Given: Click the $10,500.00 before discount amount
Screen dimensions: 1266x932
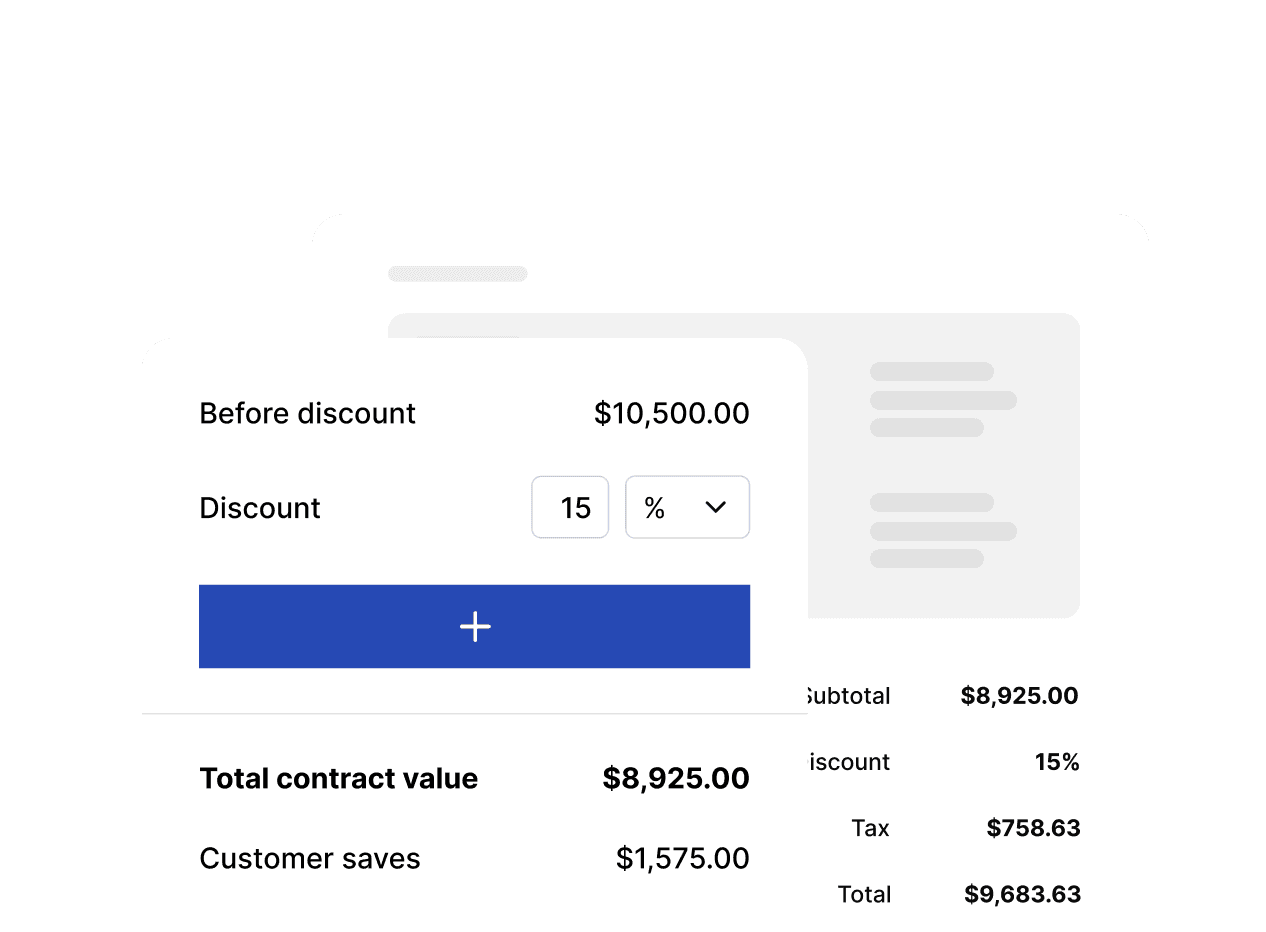Looking at the screenshot, I should point(671,414).
